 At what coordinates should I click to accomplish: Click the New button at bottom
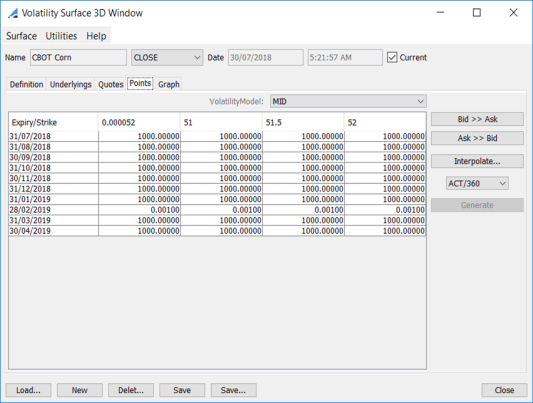pos(80,390)
